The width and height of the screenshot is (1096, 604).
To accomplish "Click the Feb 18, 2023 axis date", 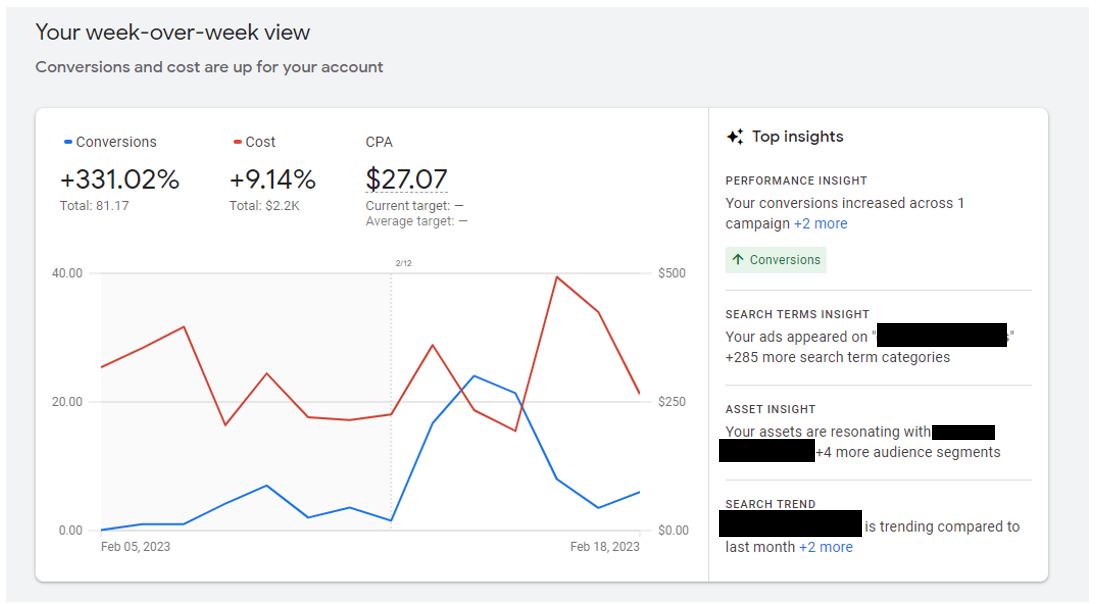I will point(604,547).
